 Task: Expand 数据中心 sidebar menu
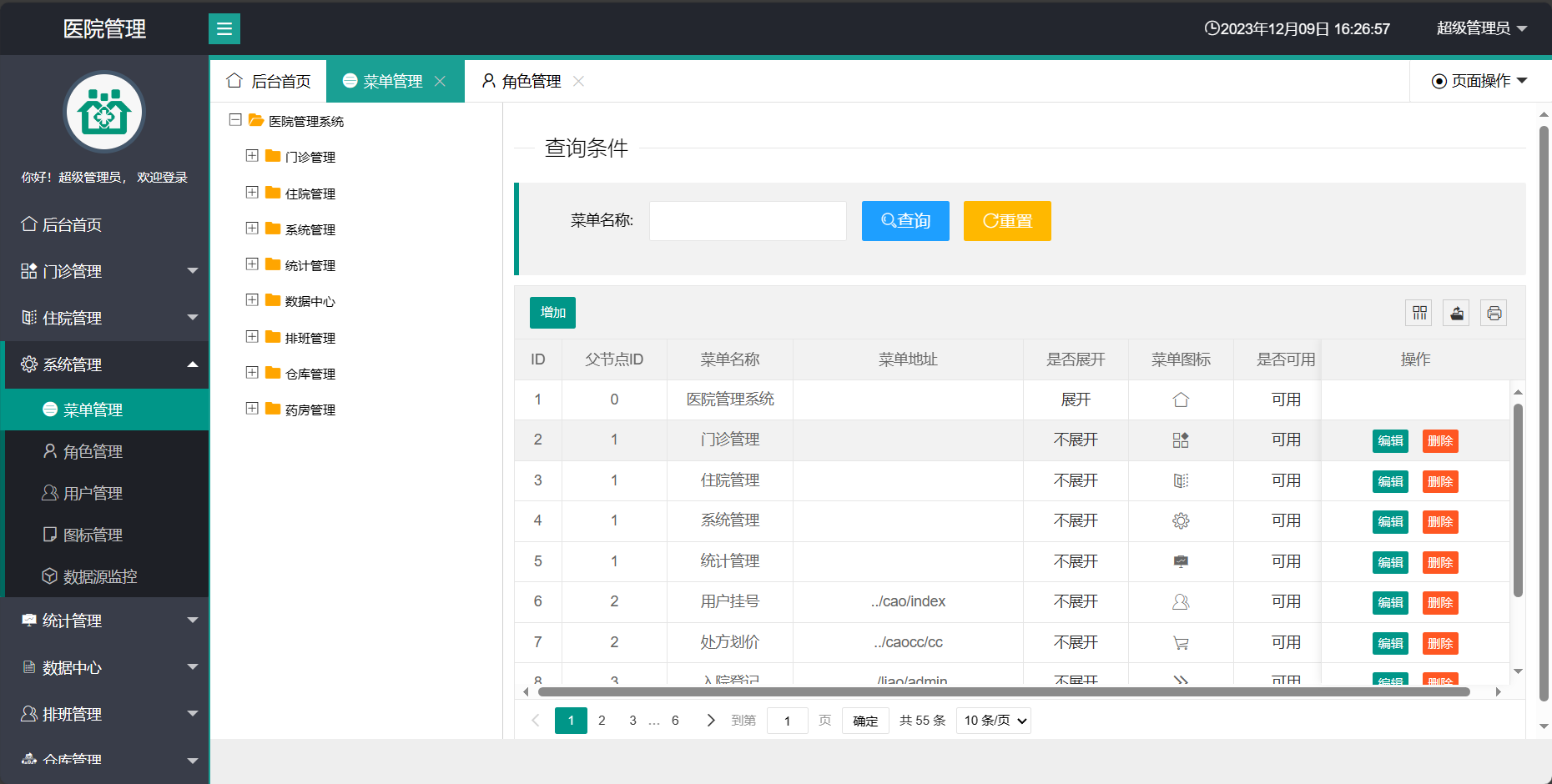104,667
